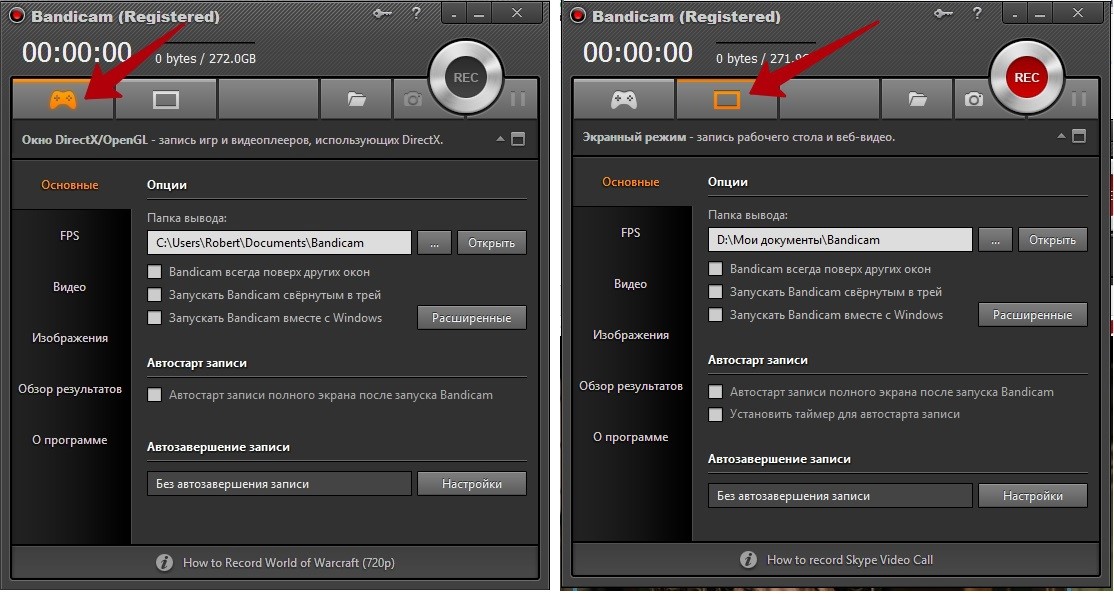Click output path 'D:\Мои документы\Bandicam' field
This screenshot has height=594, width=1114.
click(840, 240)
